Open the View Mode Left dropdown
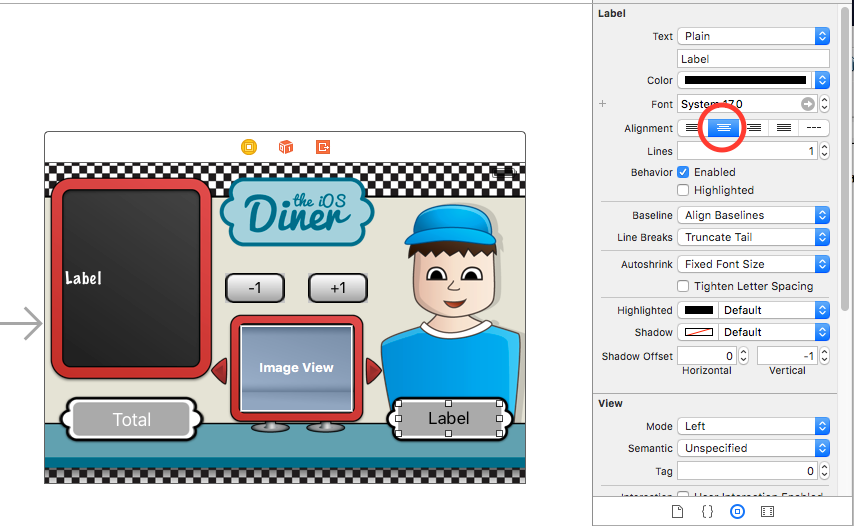Screen dimensions: 854x526 (x=754, y=426)
